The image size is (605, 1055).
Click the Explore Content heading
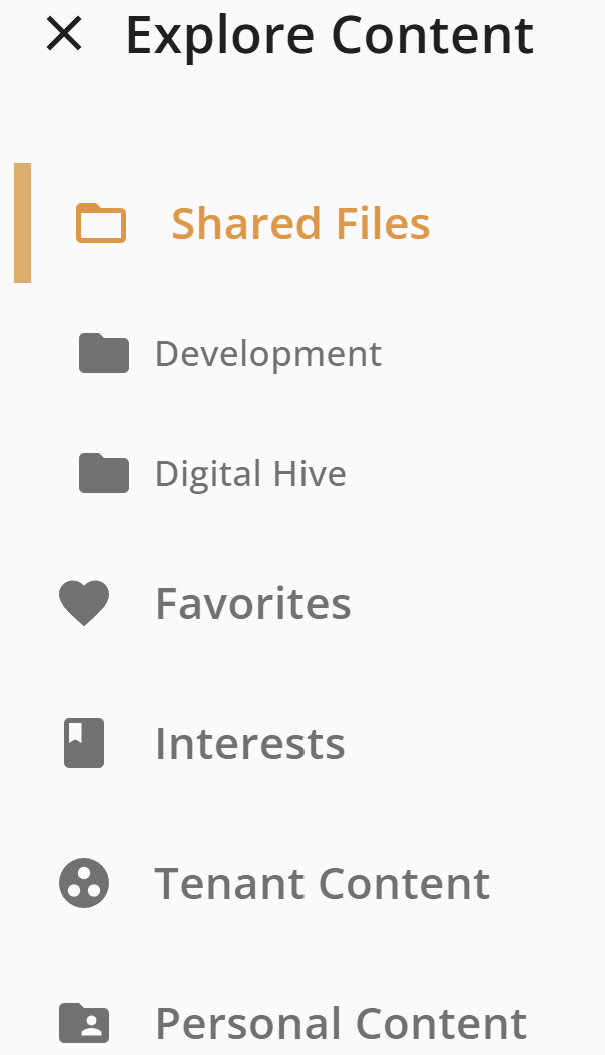(x=330, y=36)
